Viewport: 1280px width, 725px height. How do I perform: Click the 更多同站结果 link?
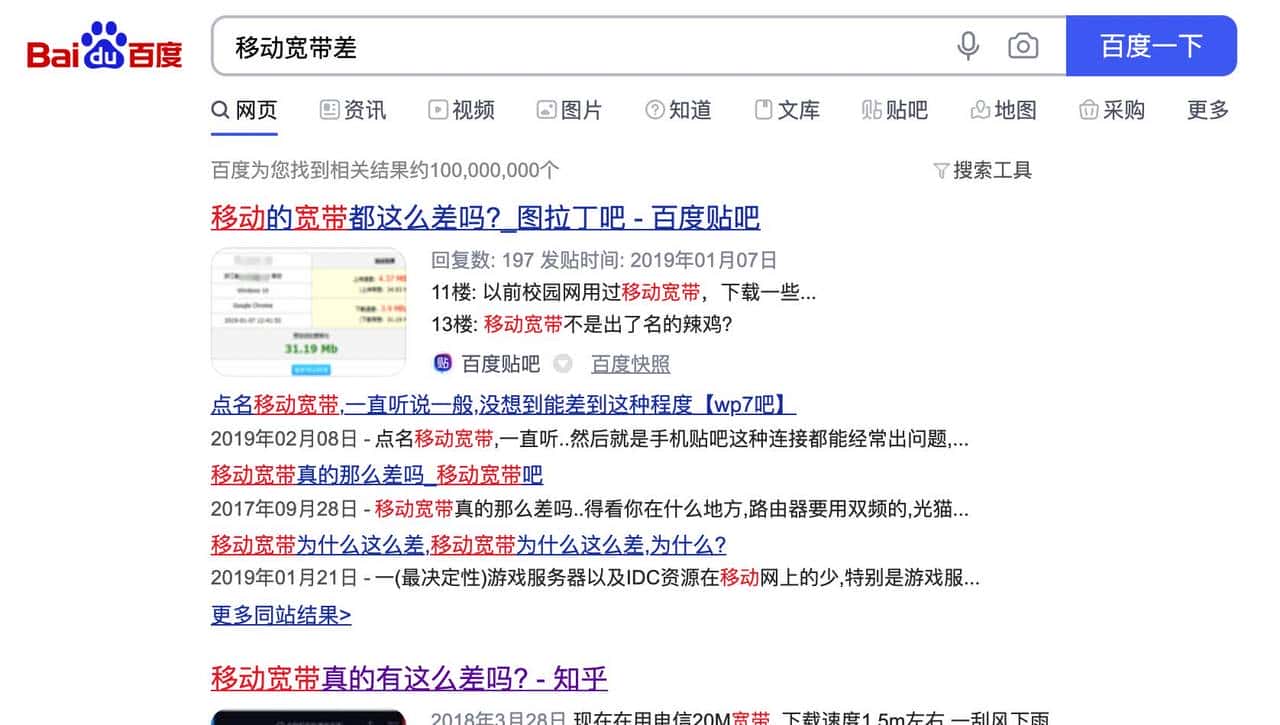tap(279, 614)
